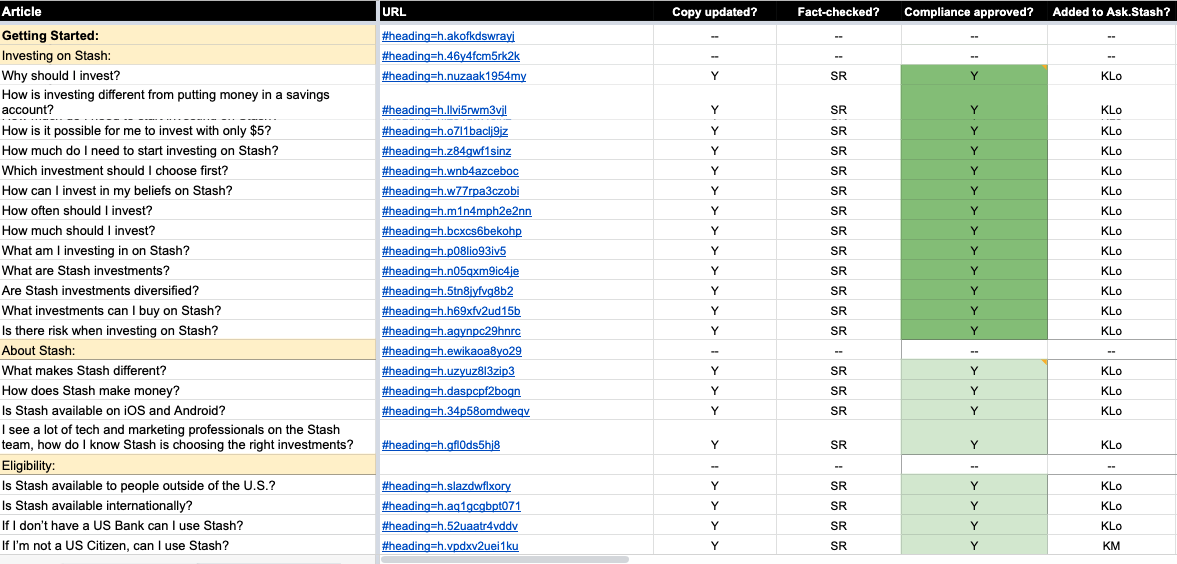The height and width of the screenshot is (564, 1177).
Task: Select the dark green compliance cell for "Why should I invest?"
Action: click(x=974, y=76)
